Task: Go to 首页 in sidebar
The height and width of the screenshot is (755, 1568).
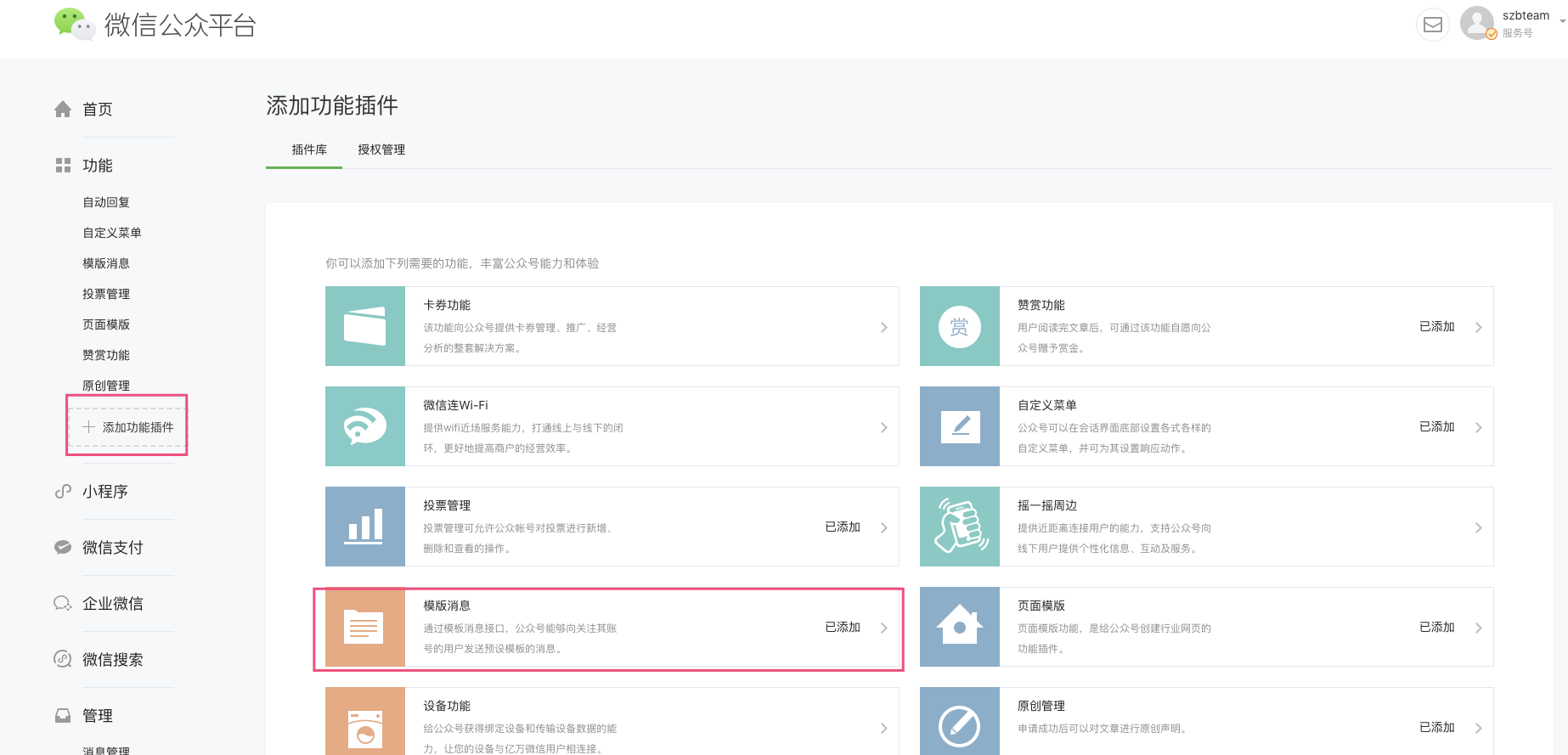Action: click(x=98, y=109)
